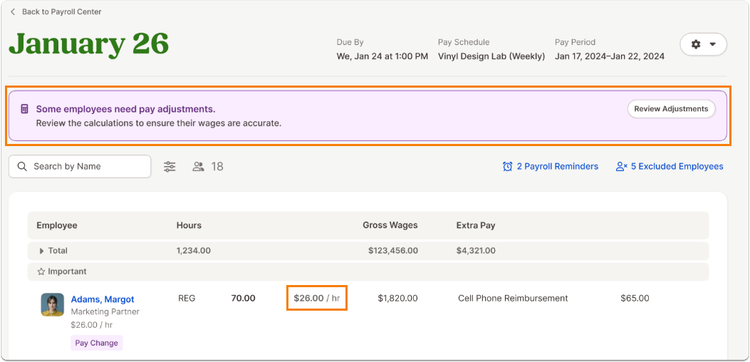Image resolution: width=750 pixels, height=362 pixels.
Task: Click the Employee column header
Action: [x=57, y=225]
